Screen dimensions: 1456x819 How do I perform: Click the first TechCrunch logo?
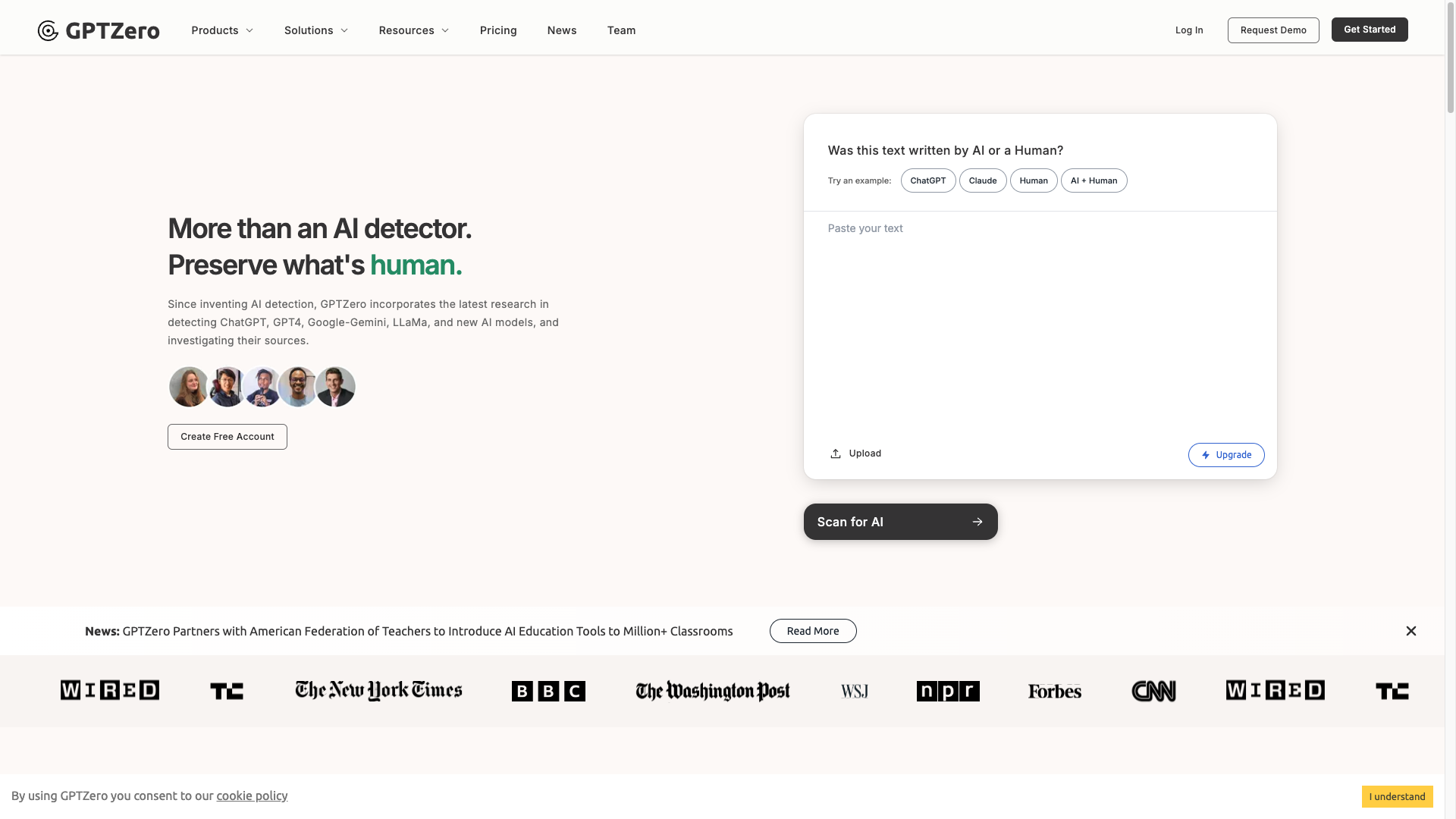[x=227, y=691]
